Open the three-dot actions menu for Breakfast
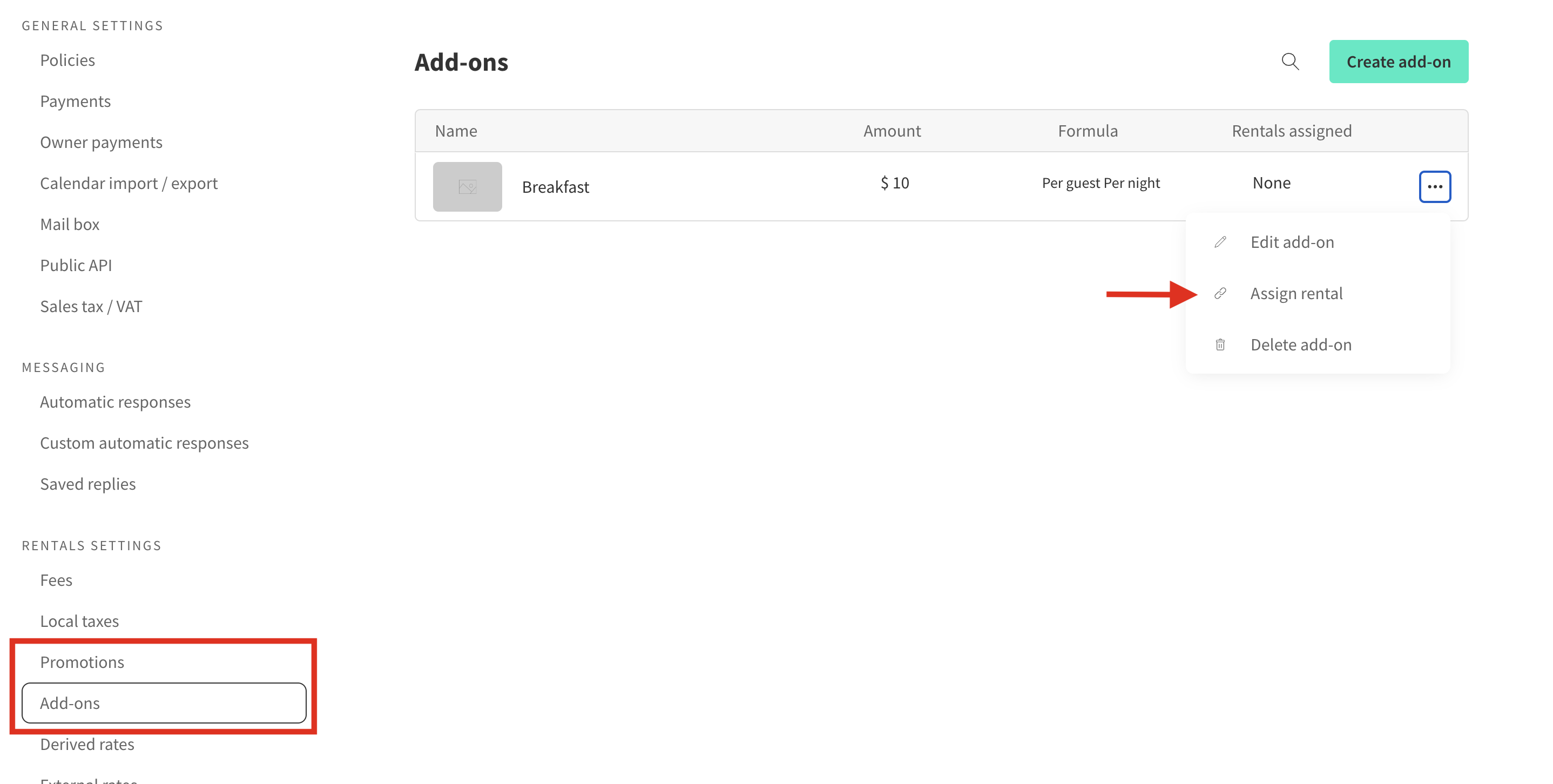Image resolution: width=1553 pixels, height=784 pixels. tap(1435, 186)
